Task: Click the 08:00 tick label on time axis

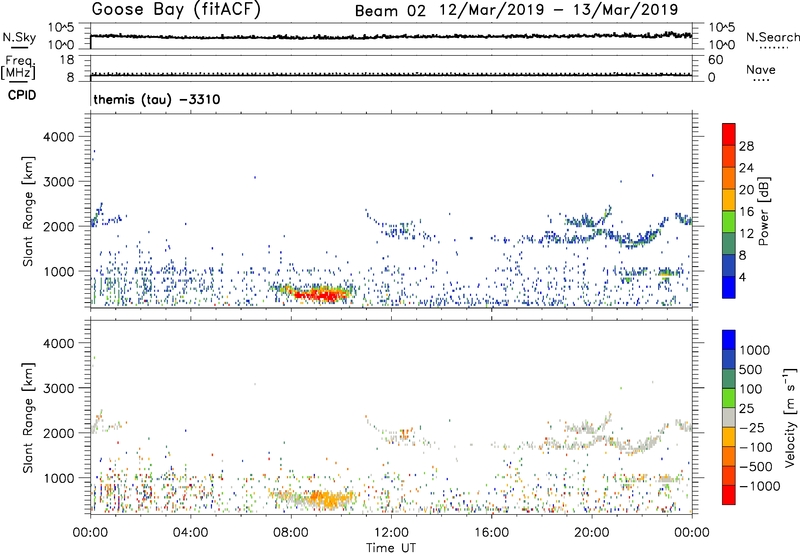Action: click(291, 531)
